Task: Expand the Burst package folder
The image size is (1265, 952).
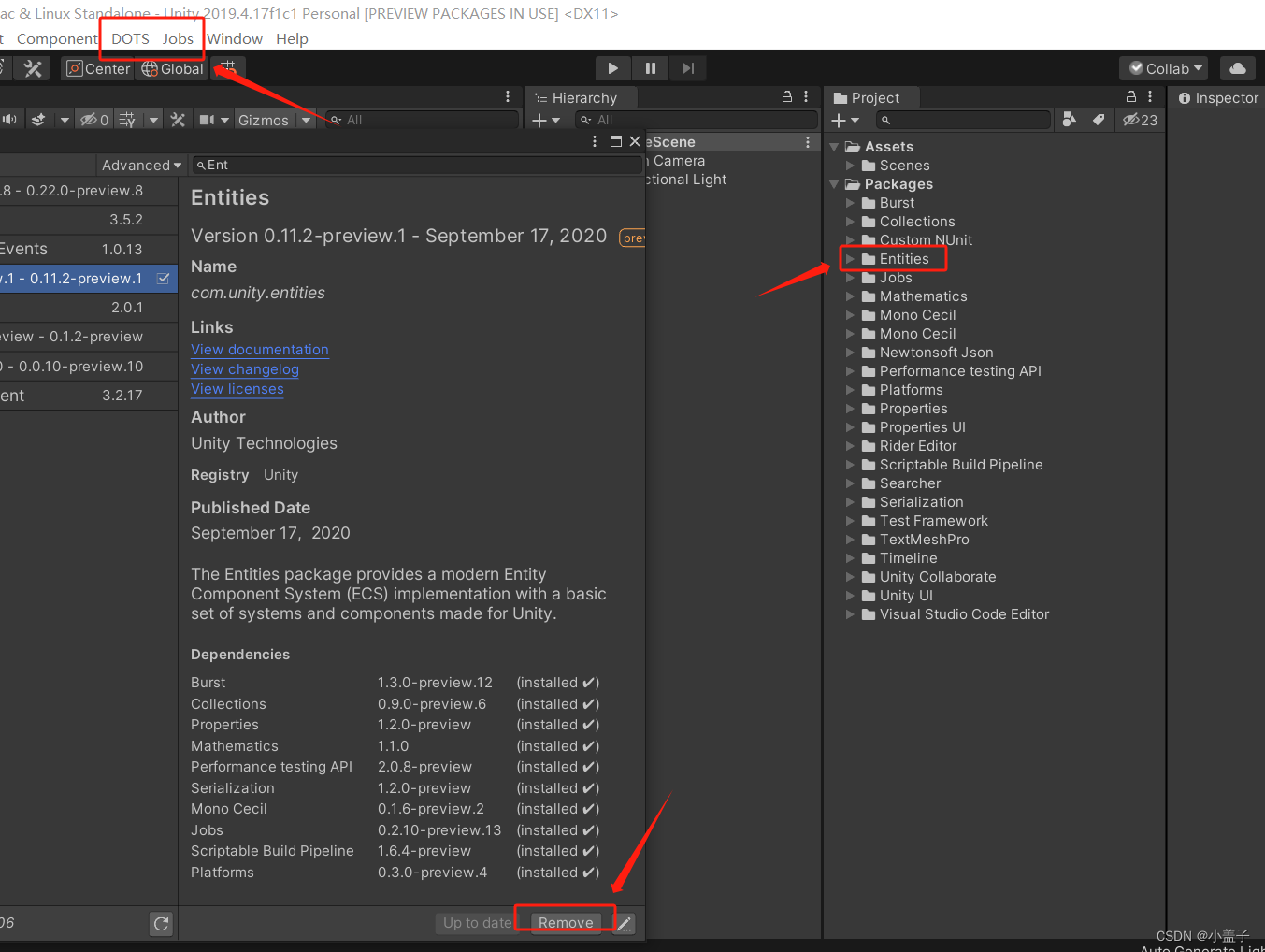Action: (850, 203)
